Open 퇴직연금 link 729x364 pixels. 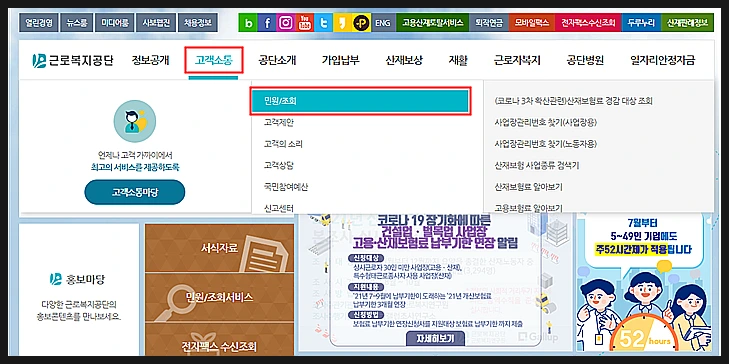(489, 22)
